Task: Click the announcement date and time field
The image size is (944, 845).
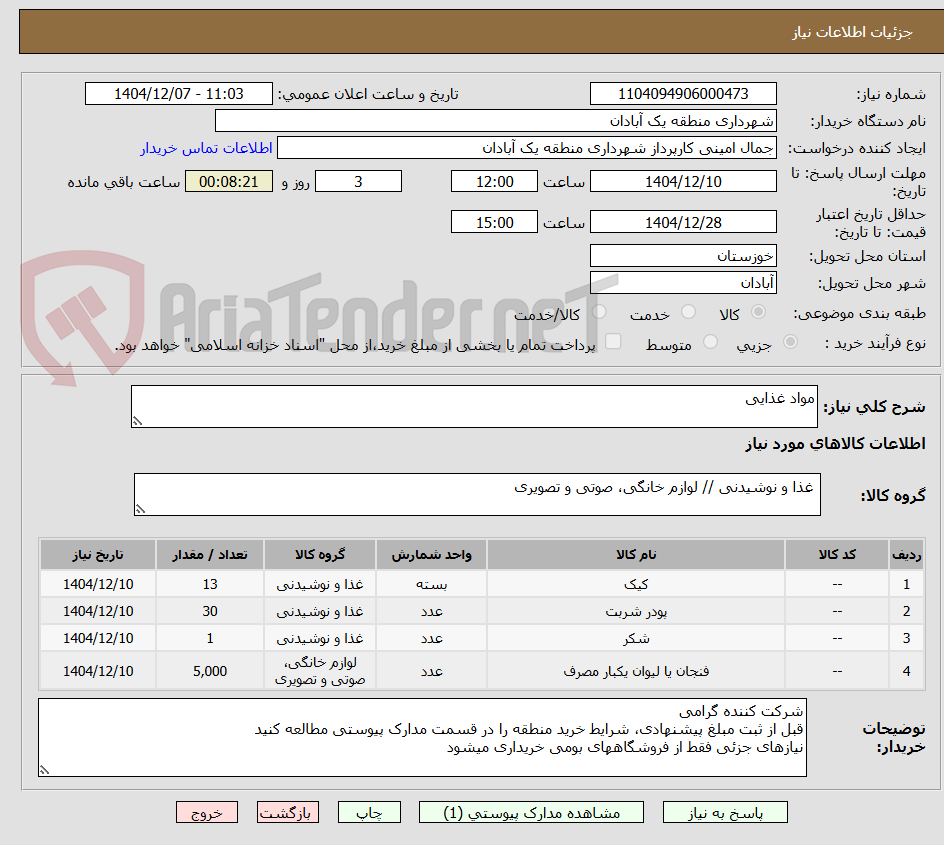Action: click(x=179, y=94)
